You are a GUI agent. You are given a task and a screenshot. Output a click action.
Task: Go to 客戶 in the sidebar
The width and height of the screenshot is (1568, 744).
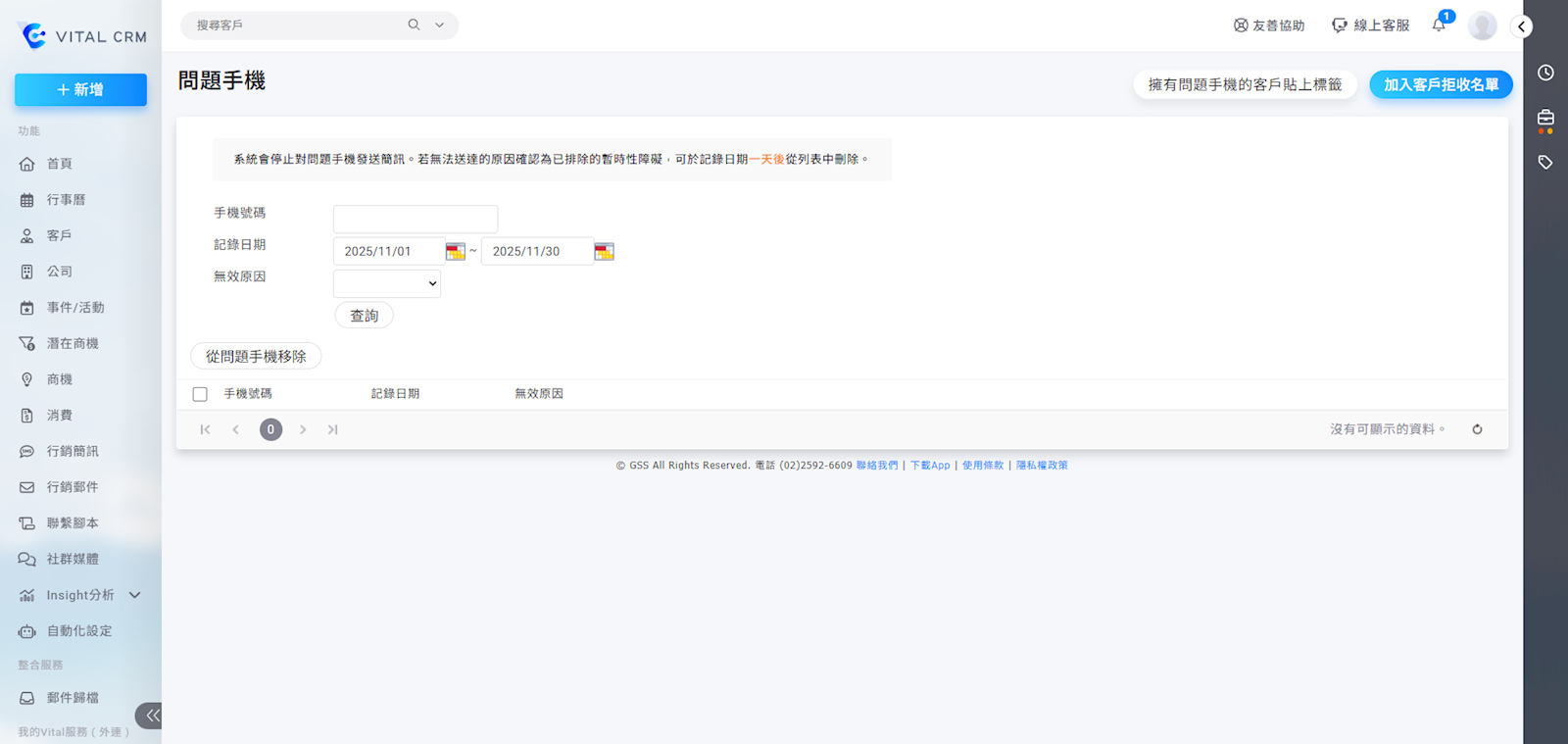click(x=59, y=235)
